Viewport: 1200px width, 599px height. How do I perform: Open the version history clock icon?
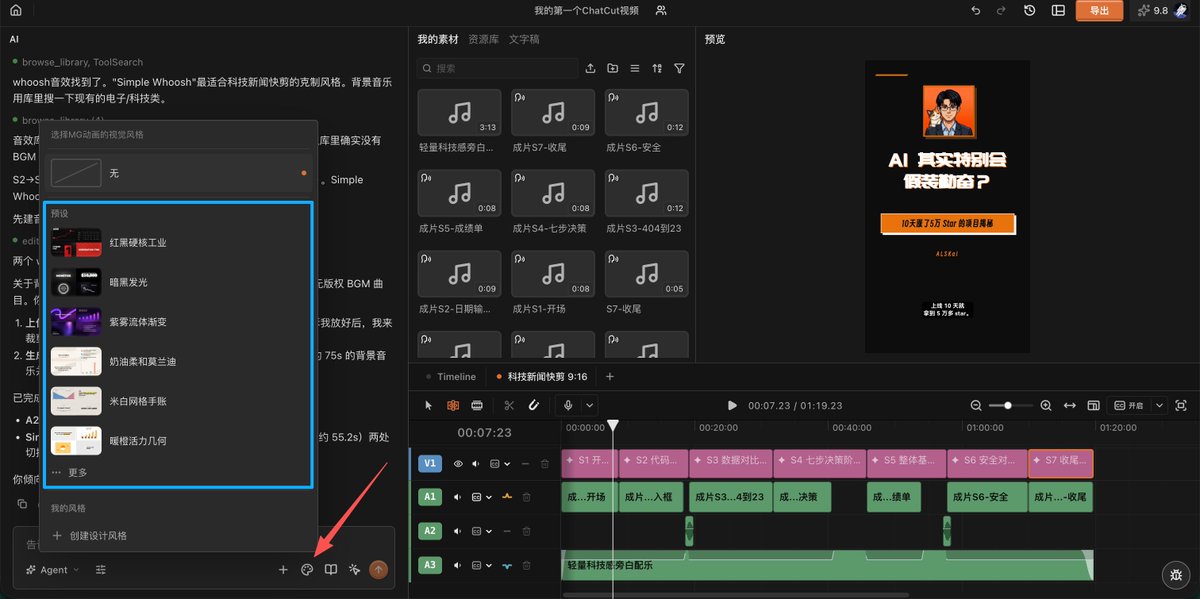1030,10
